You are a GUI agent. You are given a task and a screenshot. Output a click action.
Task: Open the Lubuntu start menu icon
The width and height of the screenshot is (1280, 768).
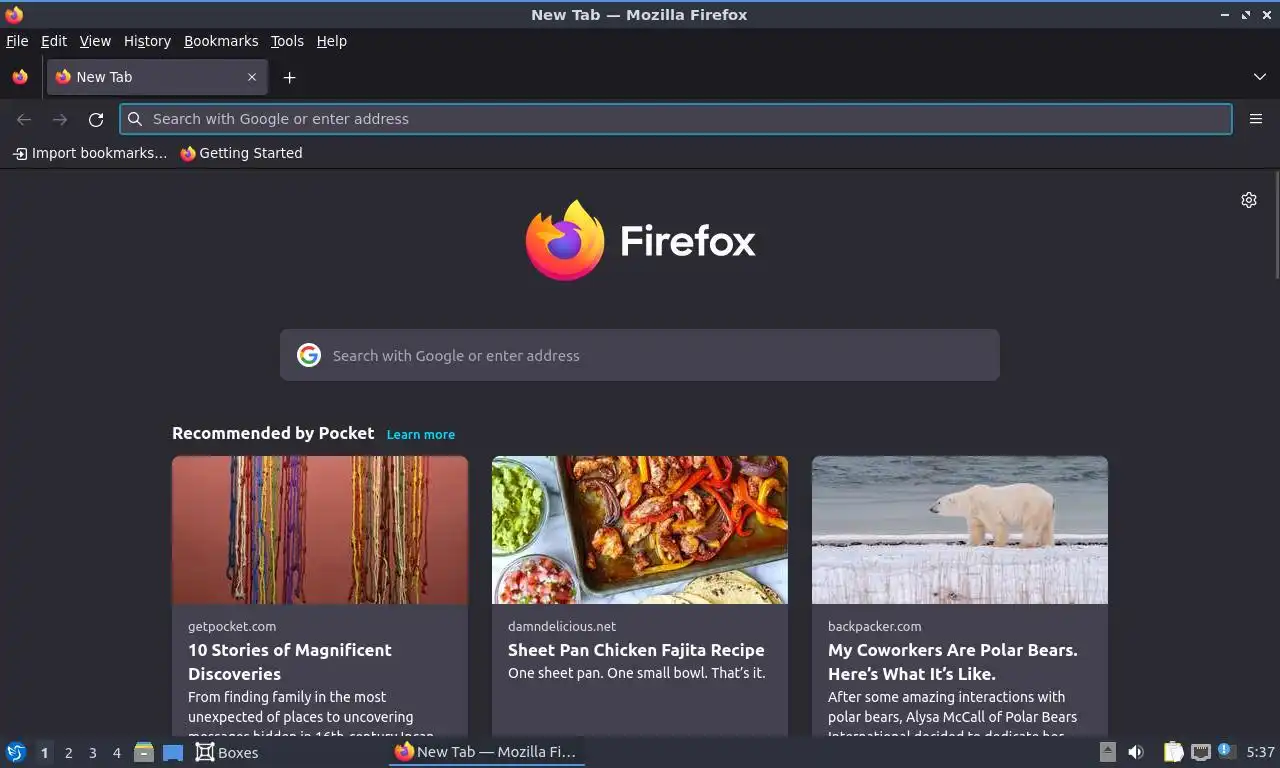click(16, 752)
